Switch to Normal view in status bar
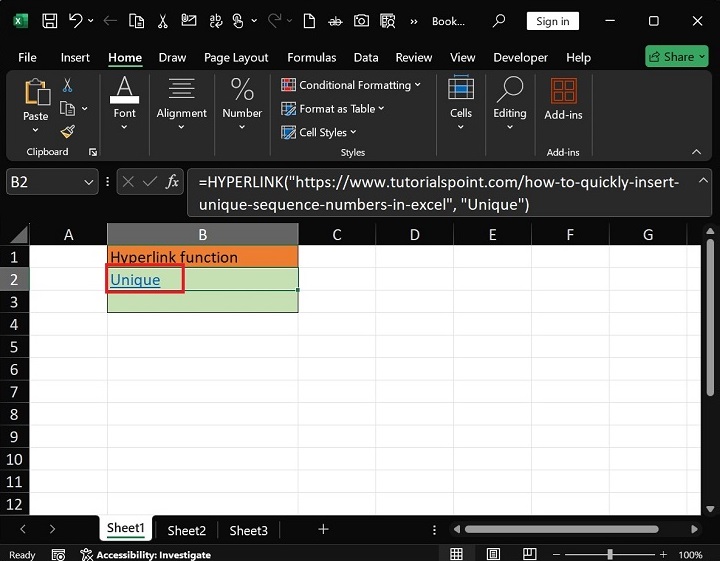 (456, 554)
